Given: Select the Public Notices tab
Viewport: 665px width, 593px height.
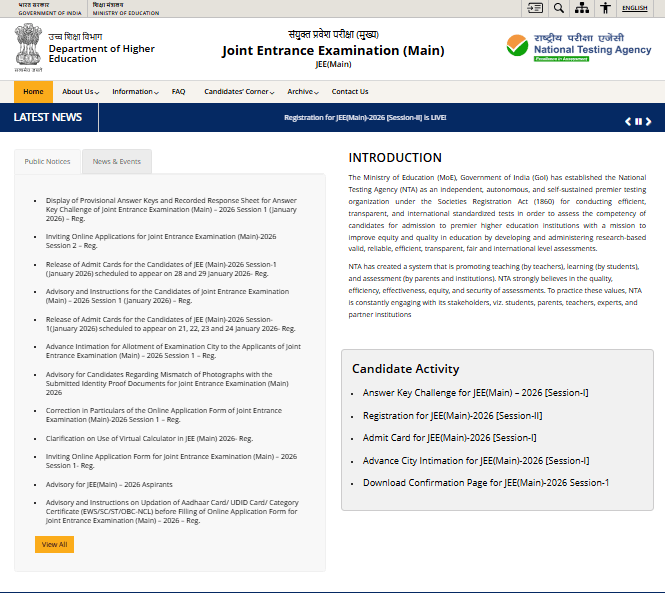Looking at the screenshot, I should (x=47, y=162).
